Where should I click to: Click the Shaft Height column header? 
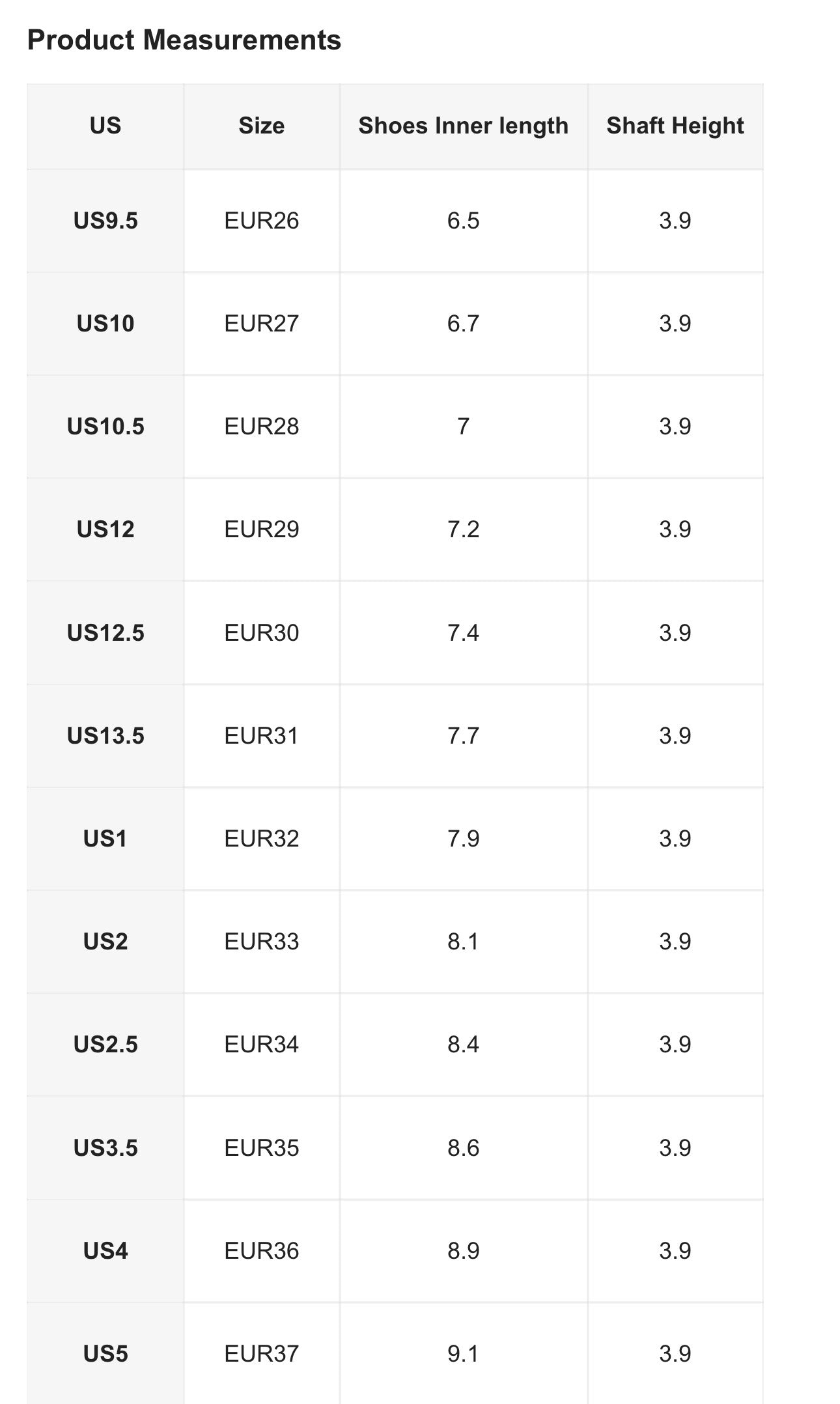click(x=675, y=126)
